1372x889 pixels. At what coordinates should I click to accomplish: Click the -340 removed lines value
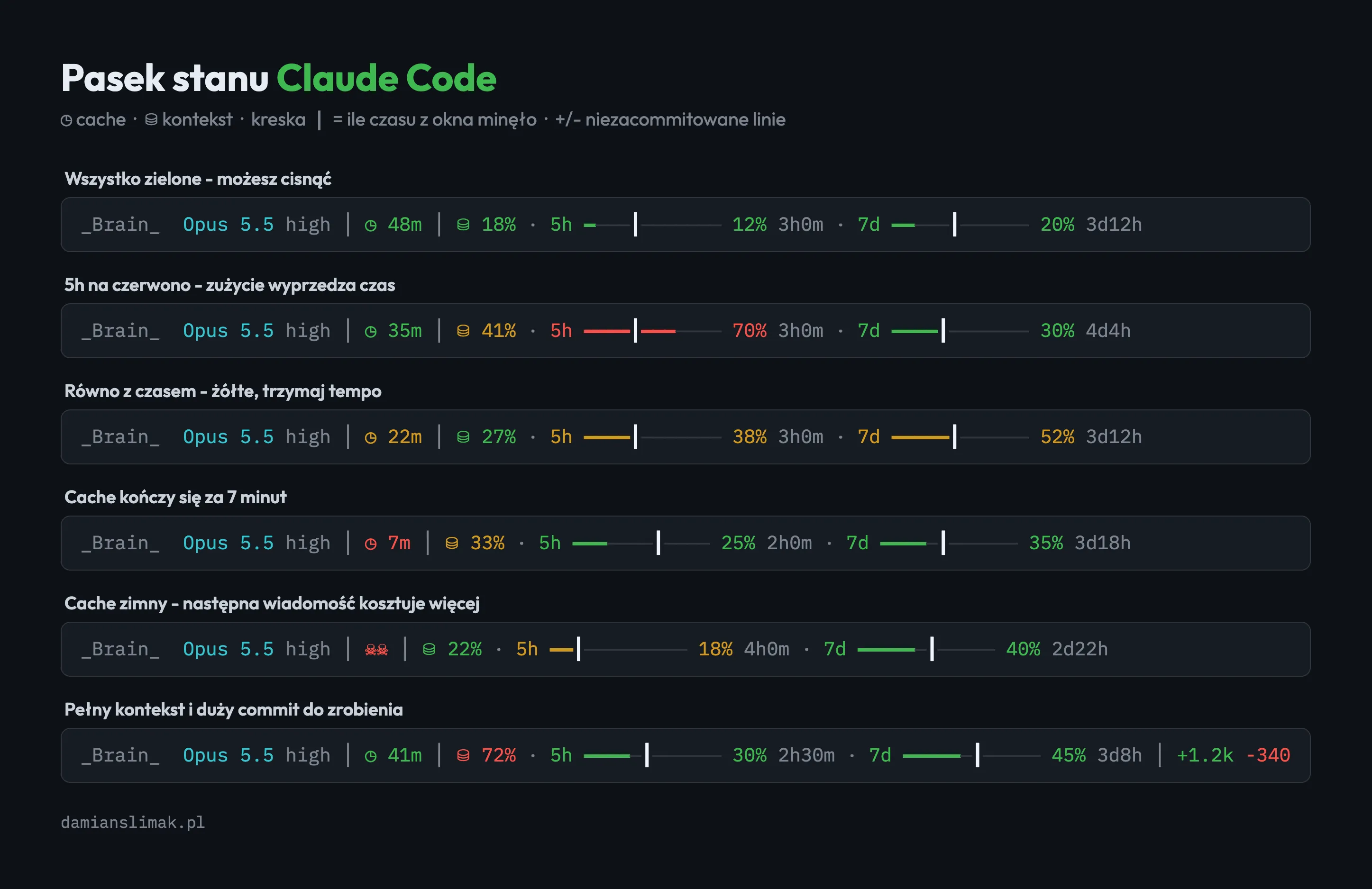click(1268, 755)
